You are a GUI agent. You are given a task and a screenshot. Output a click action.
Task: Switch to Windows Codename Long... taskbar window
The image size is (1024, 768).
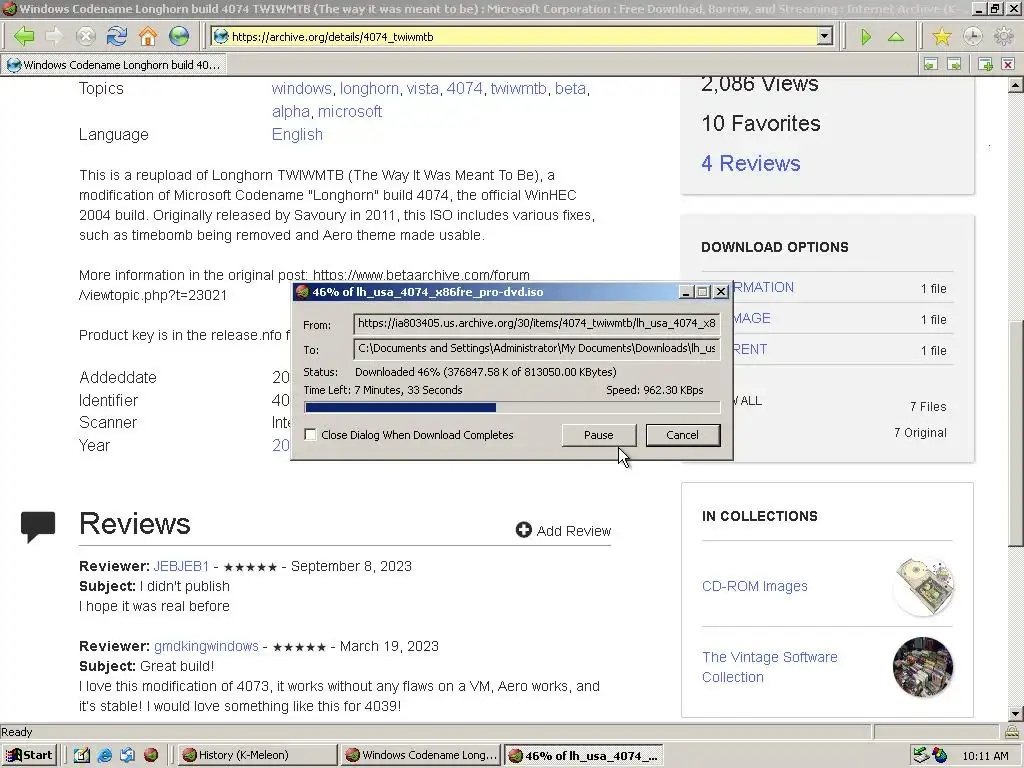[420, 755]
